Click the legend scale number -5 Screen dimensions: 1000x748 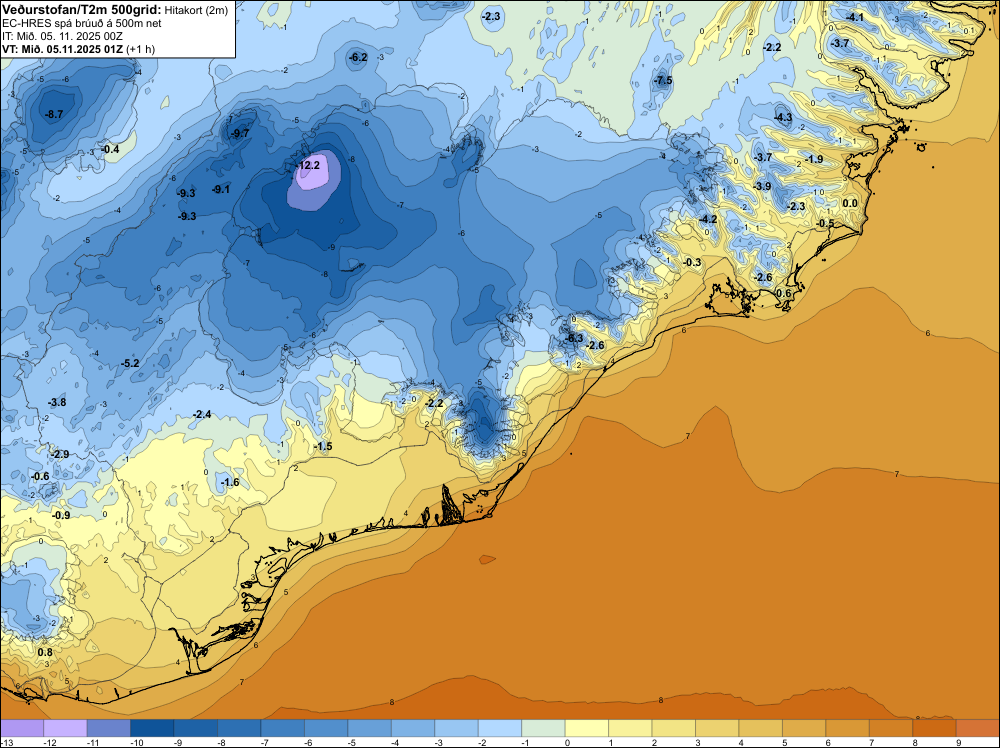tap(351, 743)
